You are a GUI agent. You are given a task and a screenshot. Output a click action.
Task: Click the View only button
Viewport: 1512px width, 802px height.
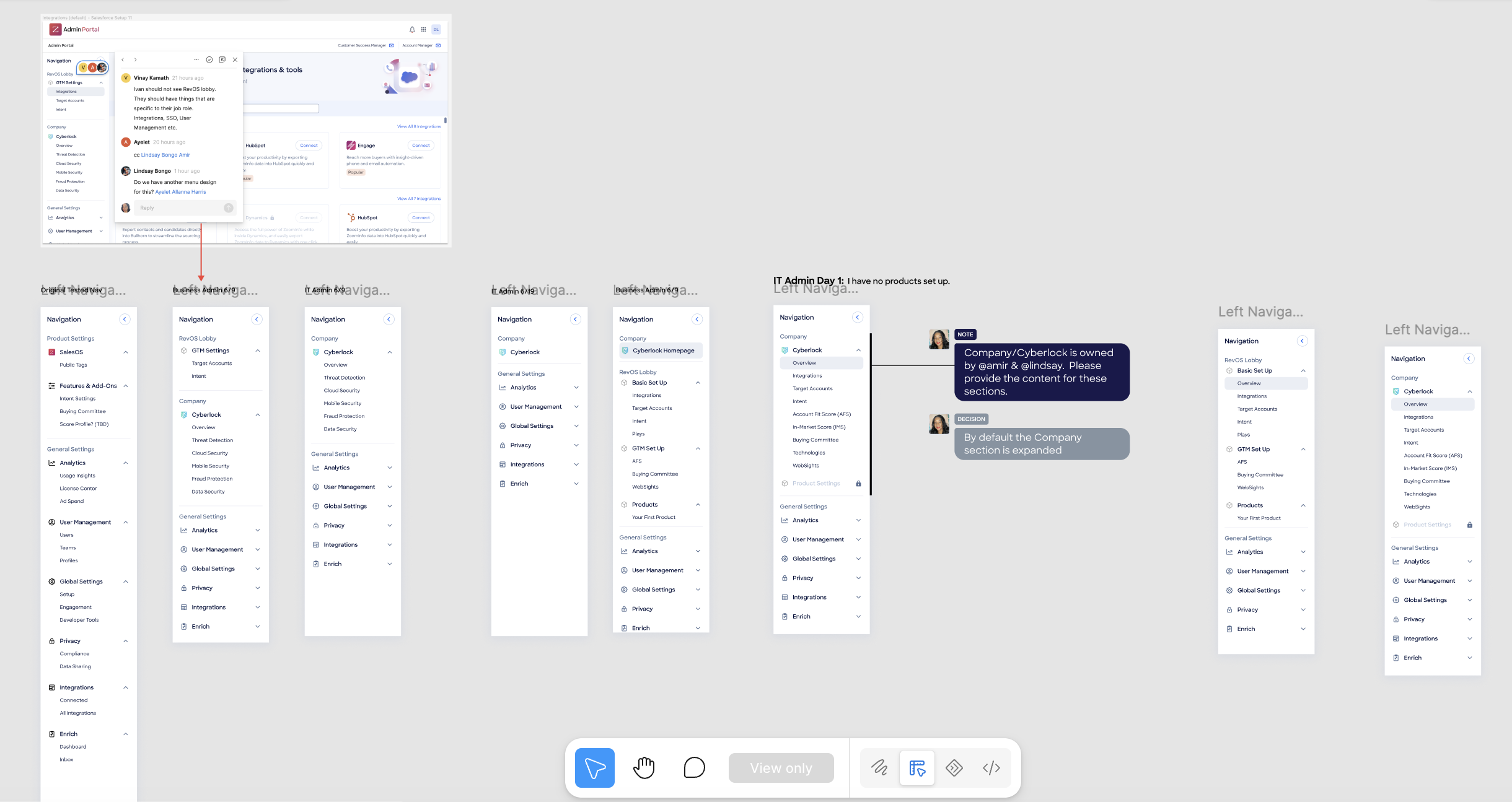[x=781, y=768]
